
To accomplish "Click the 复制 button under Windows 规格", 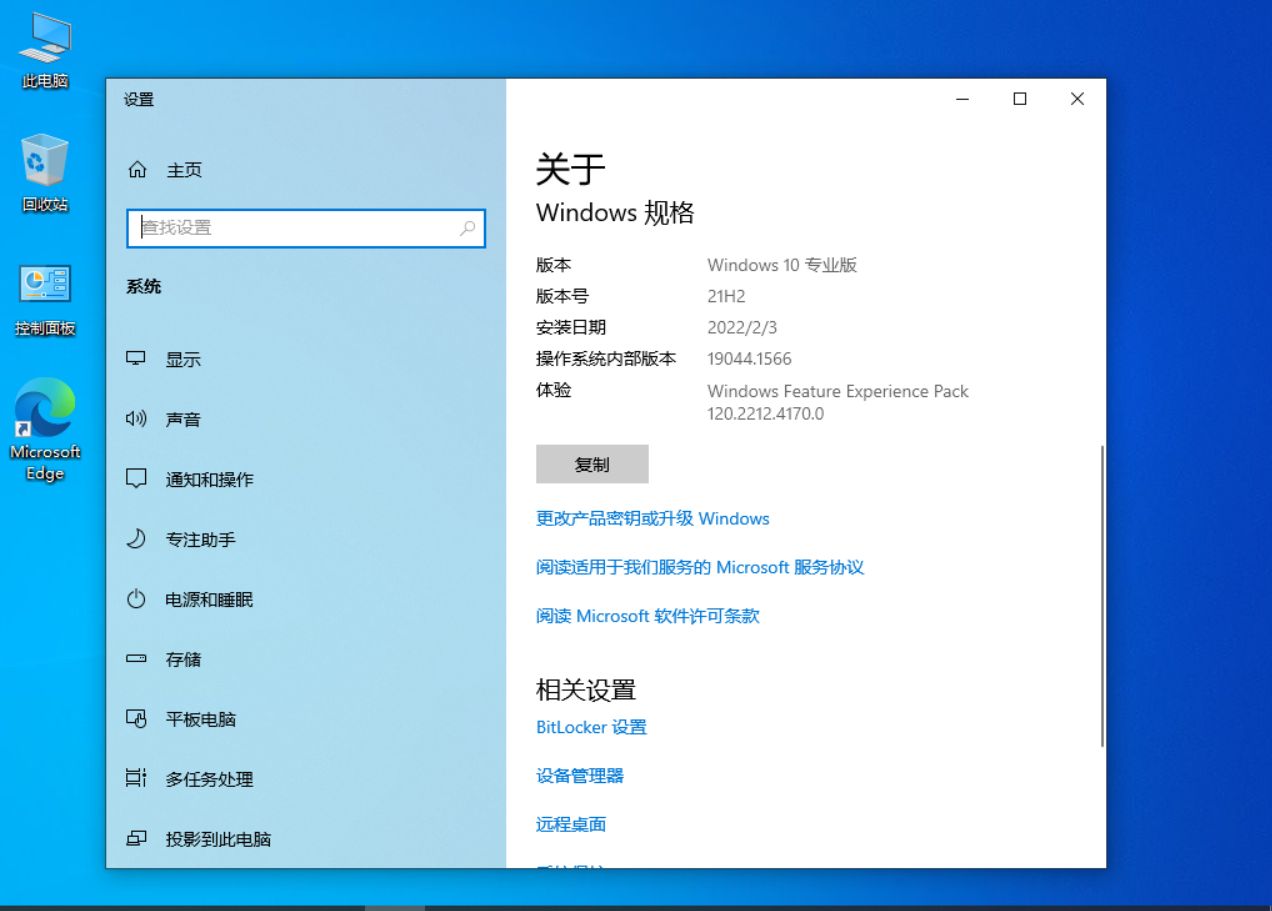I will (x=592, y=464).
